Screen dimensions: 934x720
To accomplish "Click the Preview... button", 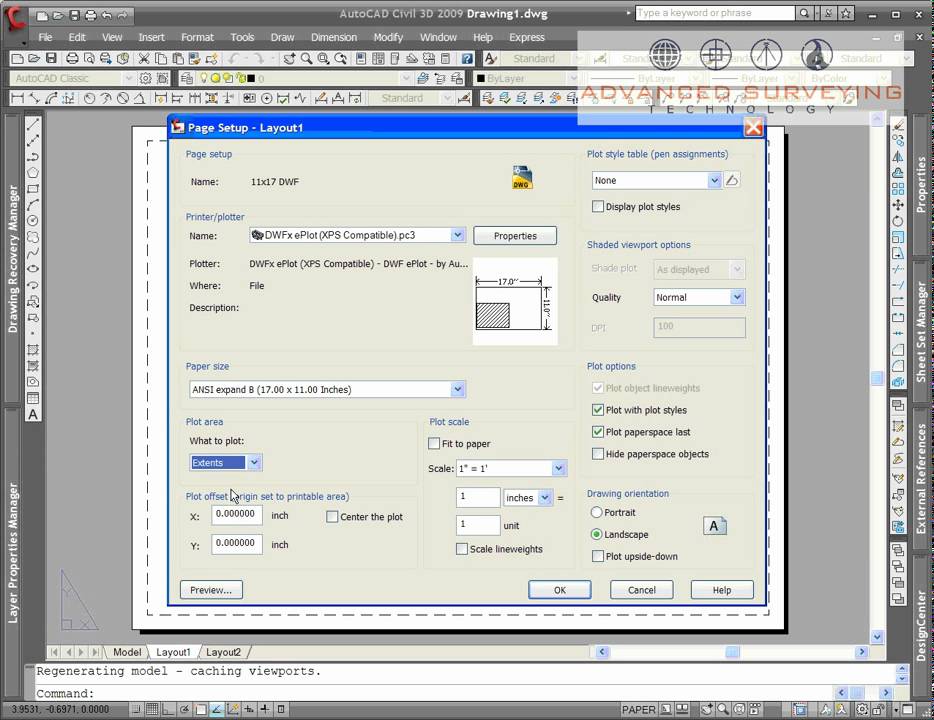I will click(211, 590).
